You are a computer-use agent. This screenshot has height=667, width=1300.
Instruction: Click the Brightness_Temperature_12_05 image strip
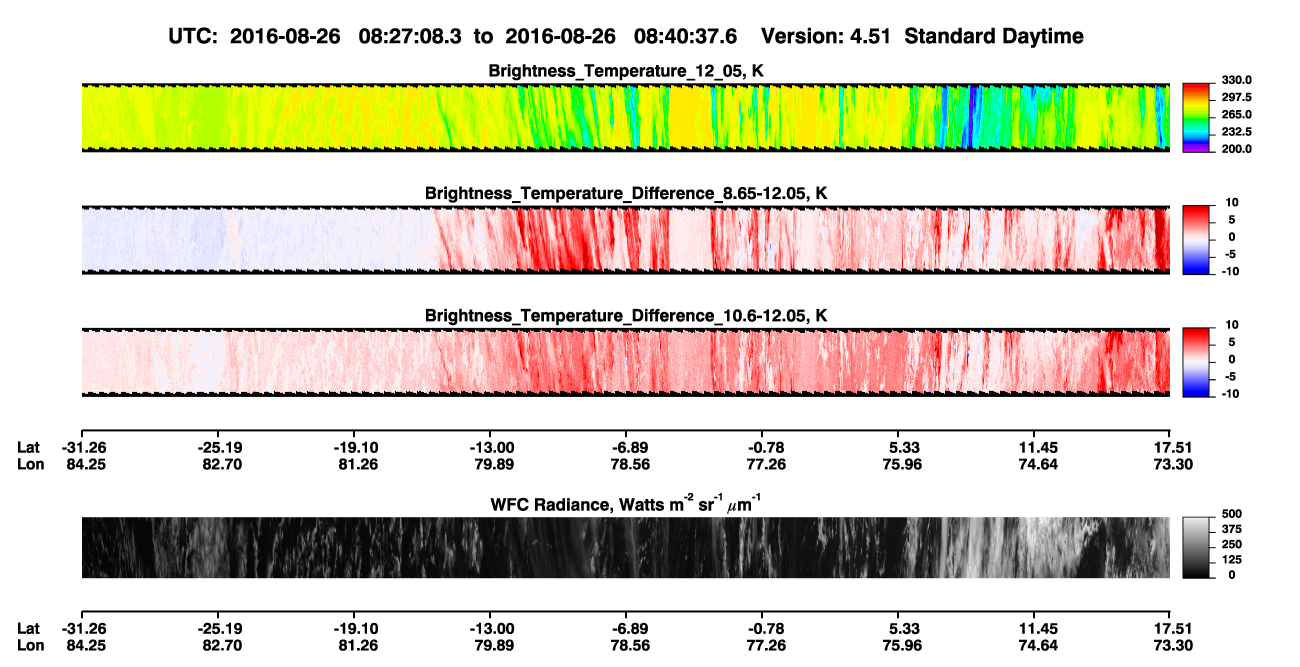625,117
